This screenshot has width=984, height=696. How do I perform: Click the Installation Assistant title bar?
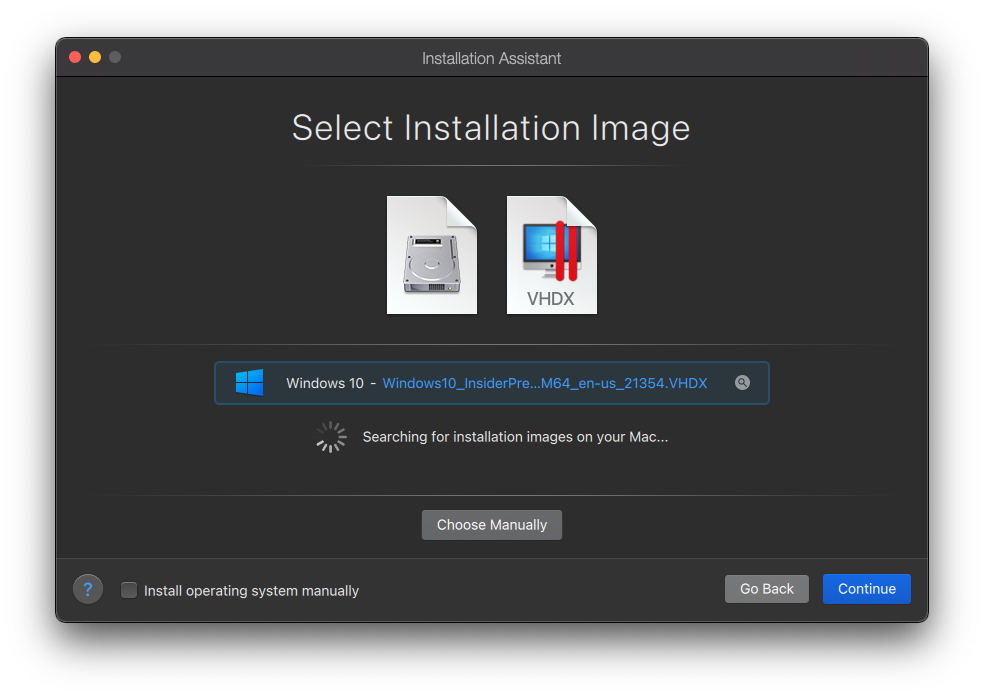(491, 57)
